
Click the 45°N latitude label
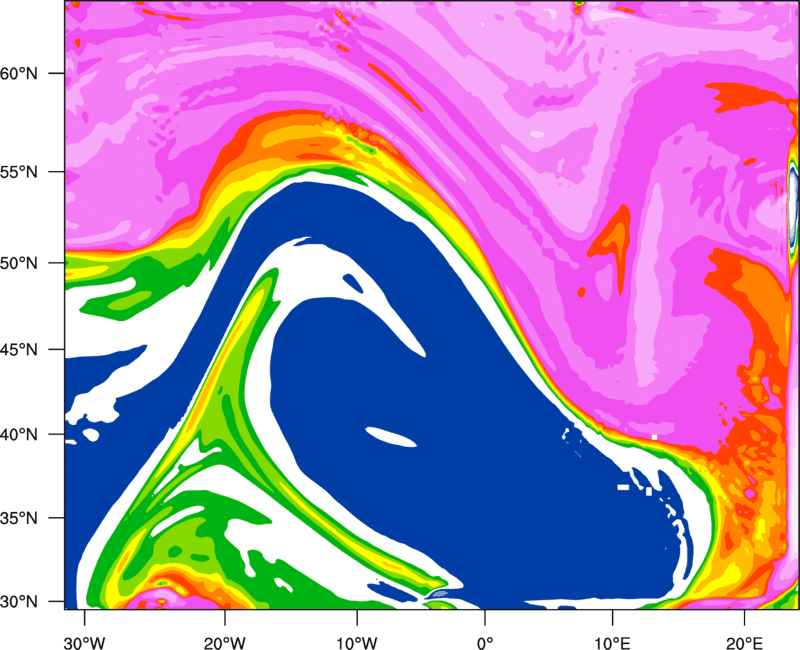pyautogui.click(x=19, y=350)
